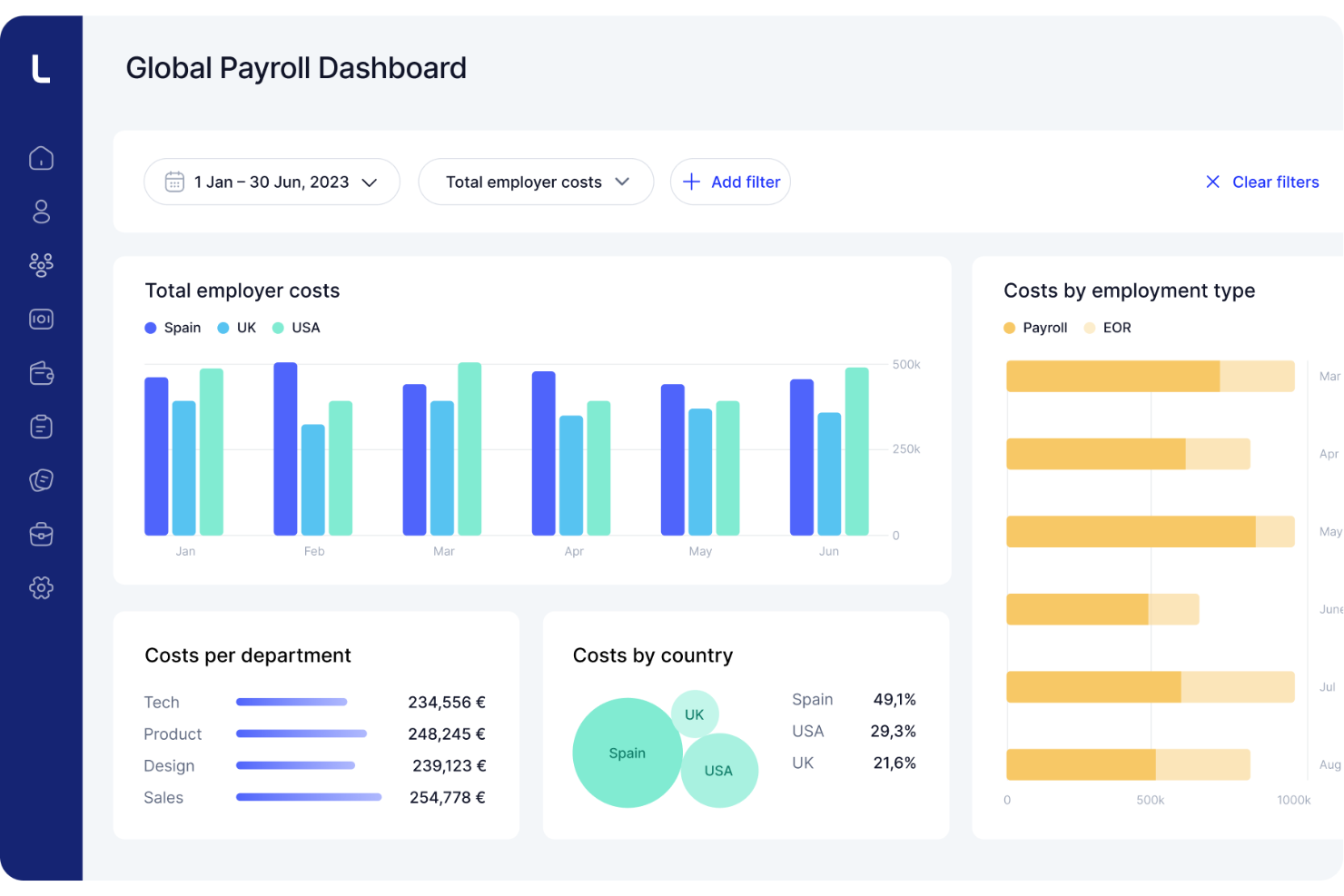Click the 234,556 € Tech value
The width and height of the screenshot is (1344, 896).
[447, 702]
